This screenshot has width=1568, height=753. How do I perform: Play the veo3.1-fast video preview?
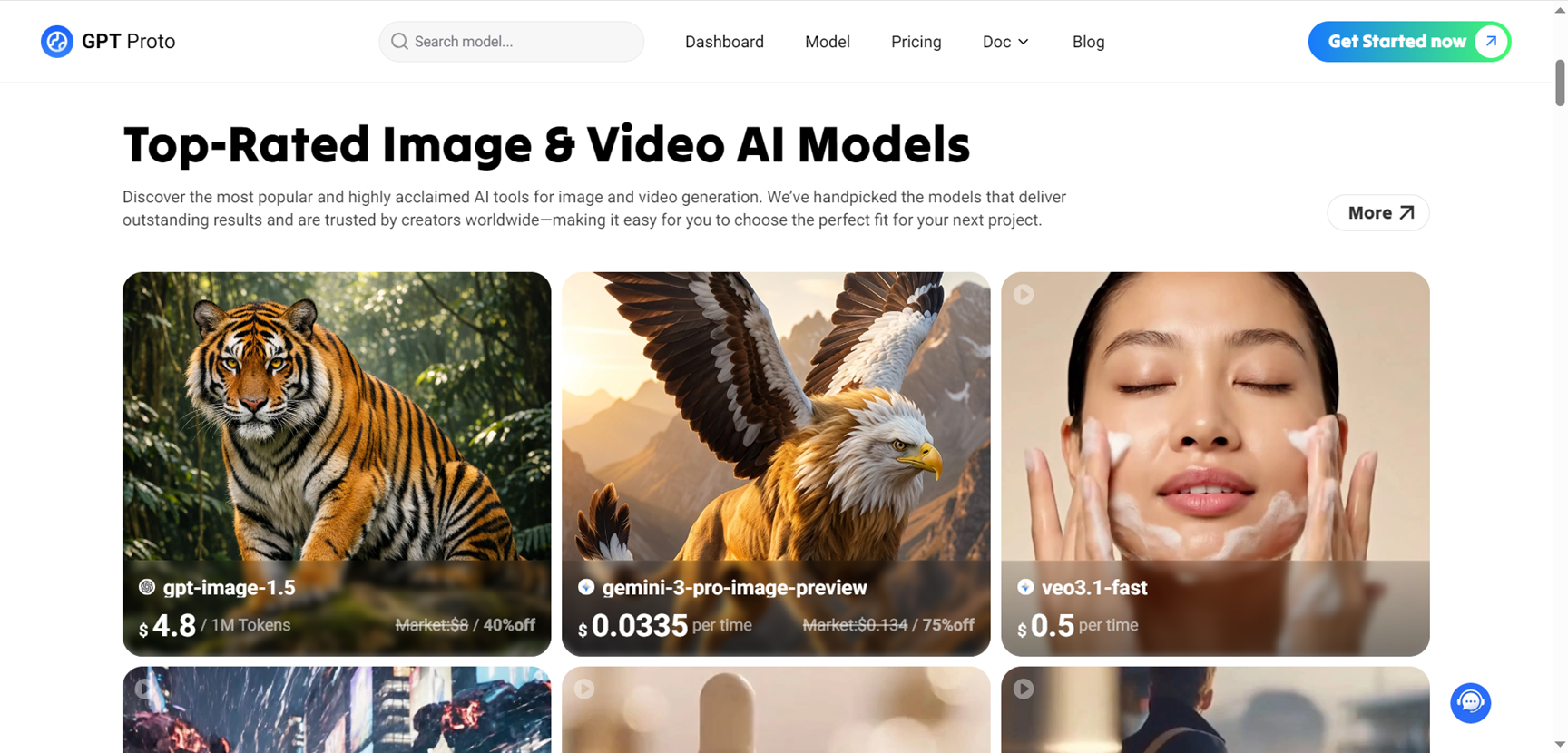(1024, 294)
